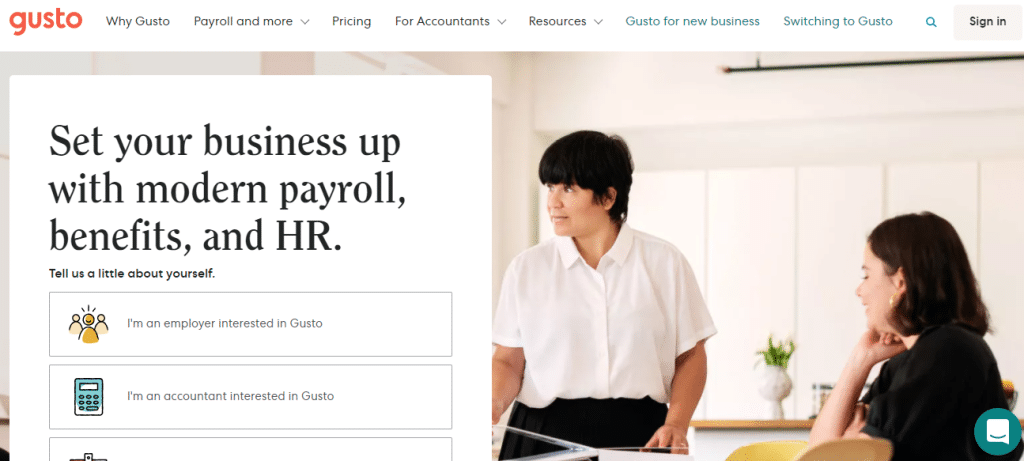Select I'm an accountant interested in Gusto

[251, 396]
